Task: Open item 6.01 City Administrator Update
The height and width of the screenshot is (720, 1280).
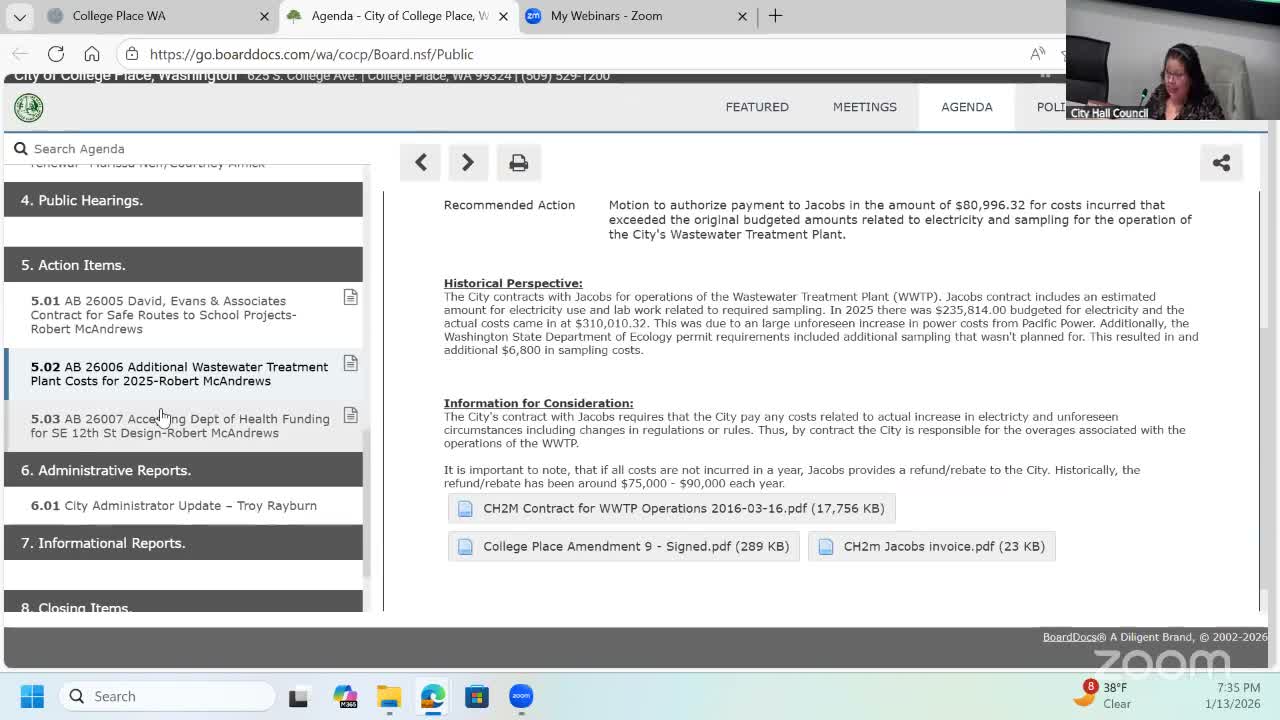Action: [x=184, y=506]
